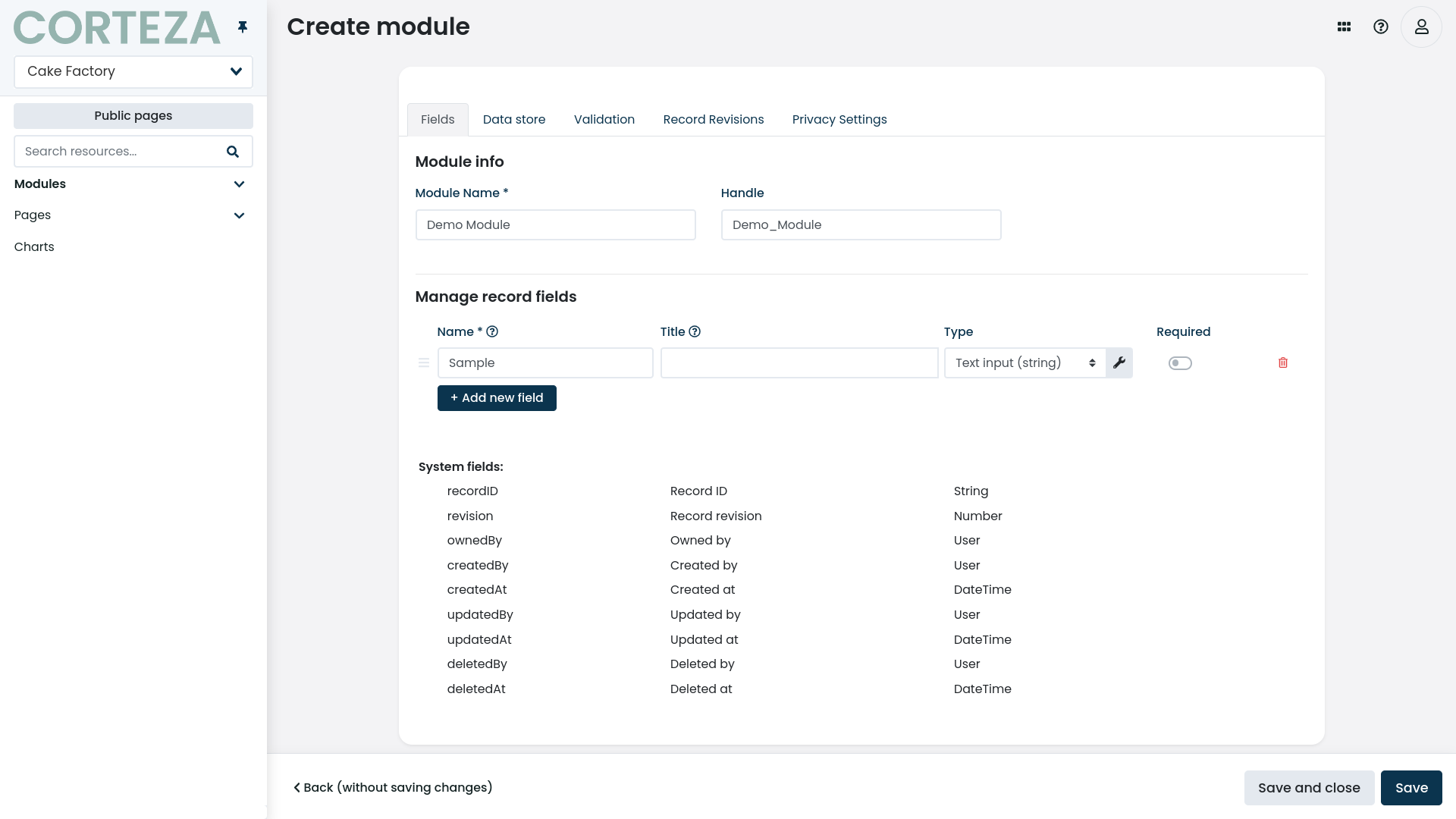
Task: Click the Owned by title text
Action: coord(701,541)
